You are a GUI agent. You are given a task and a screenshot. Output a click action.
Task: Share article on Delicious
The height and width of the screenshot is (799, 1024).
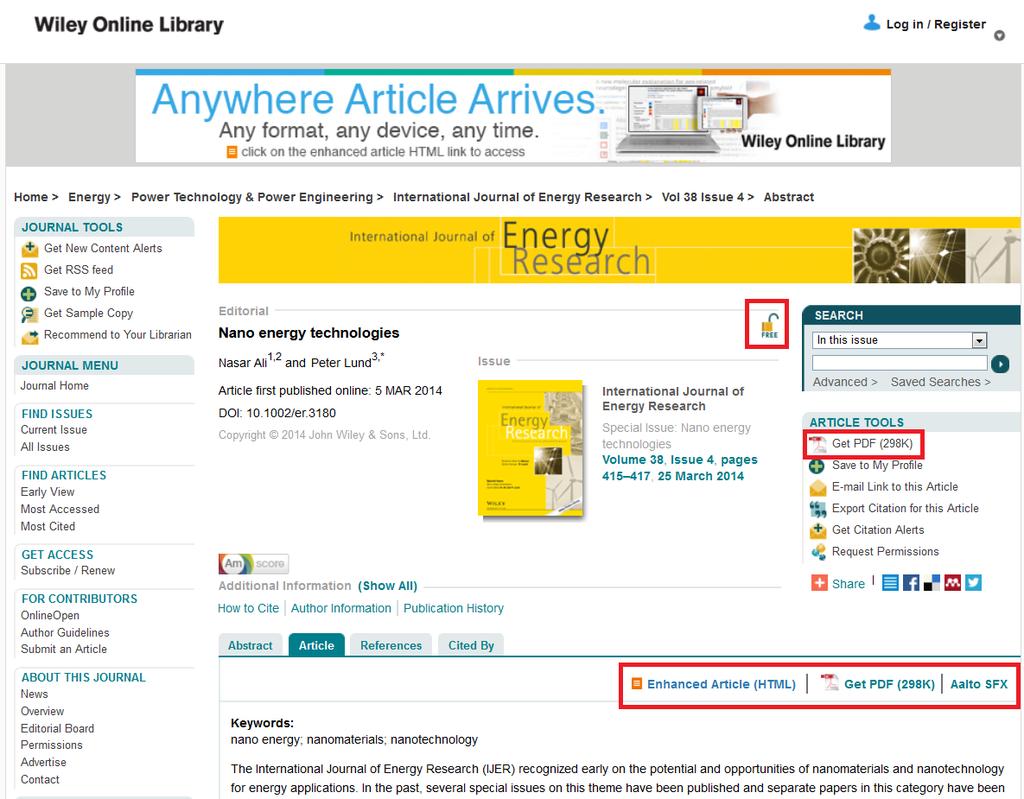[x=932, y=583]
